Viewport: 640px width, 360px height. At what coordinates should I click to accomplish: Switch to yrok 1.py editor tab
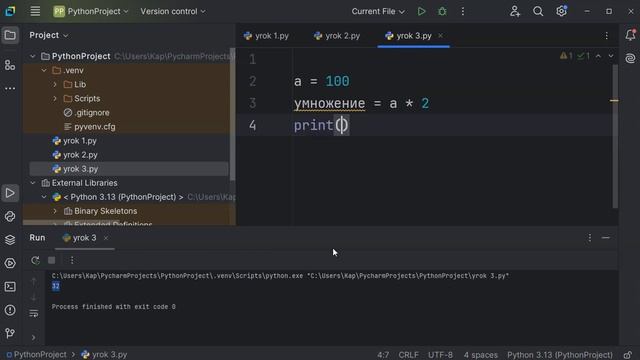coord(266,36)
